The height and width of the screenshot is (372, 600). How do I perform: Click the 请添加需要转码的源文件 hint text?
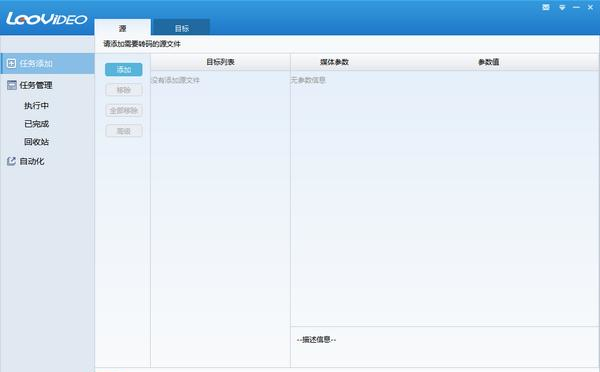coord(142,44)
